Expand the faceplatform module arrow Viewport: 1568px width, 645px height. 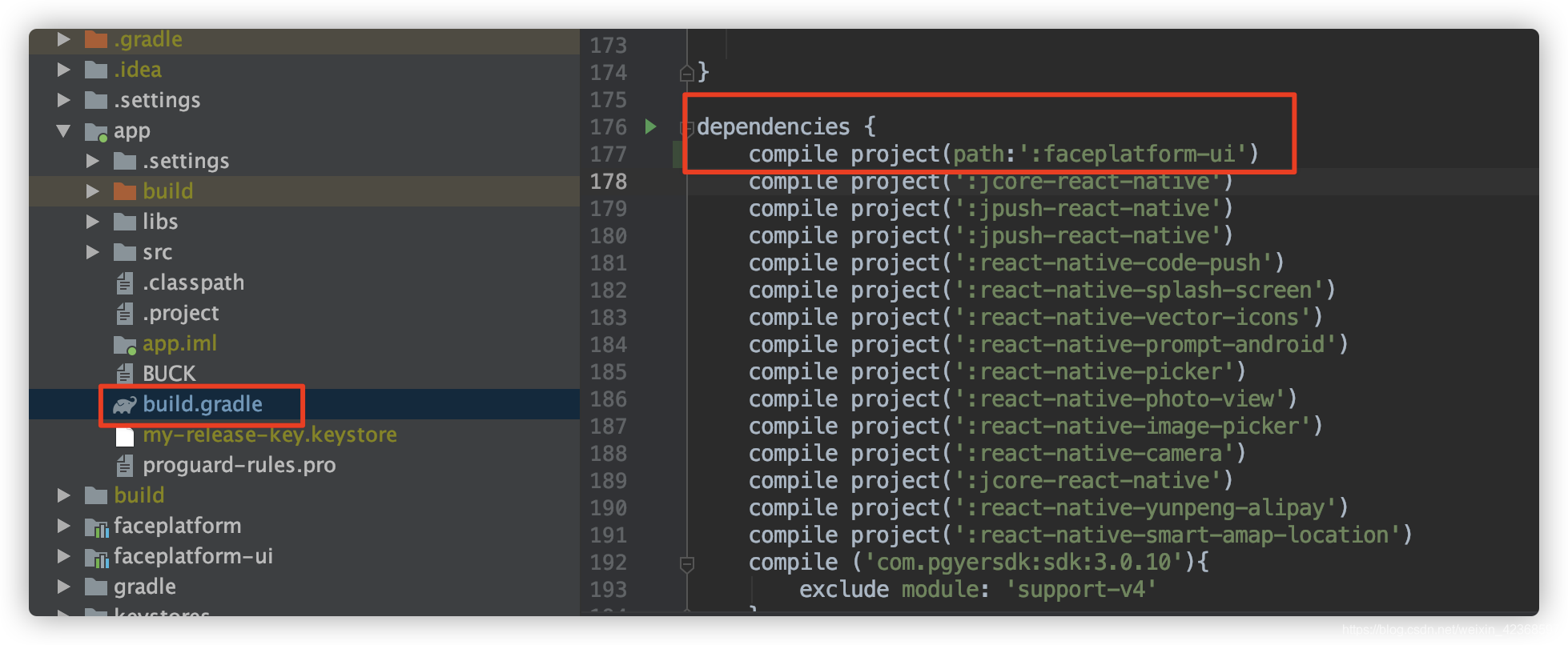point(64,526)
